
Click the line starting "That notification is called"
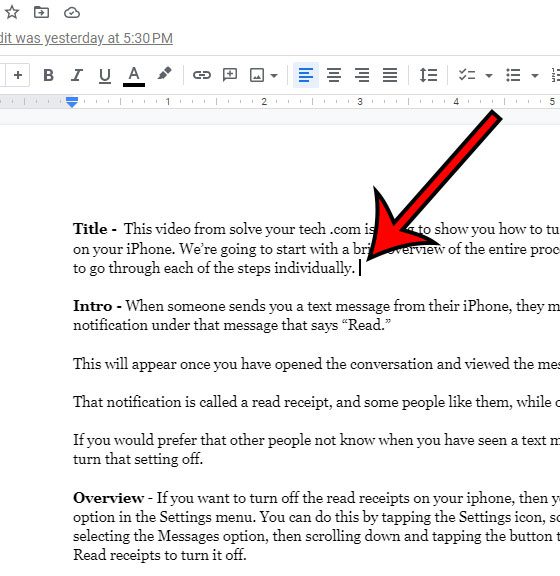click(x=316, y=402)
